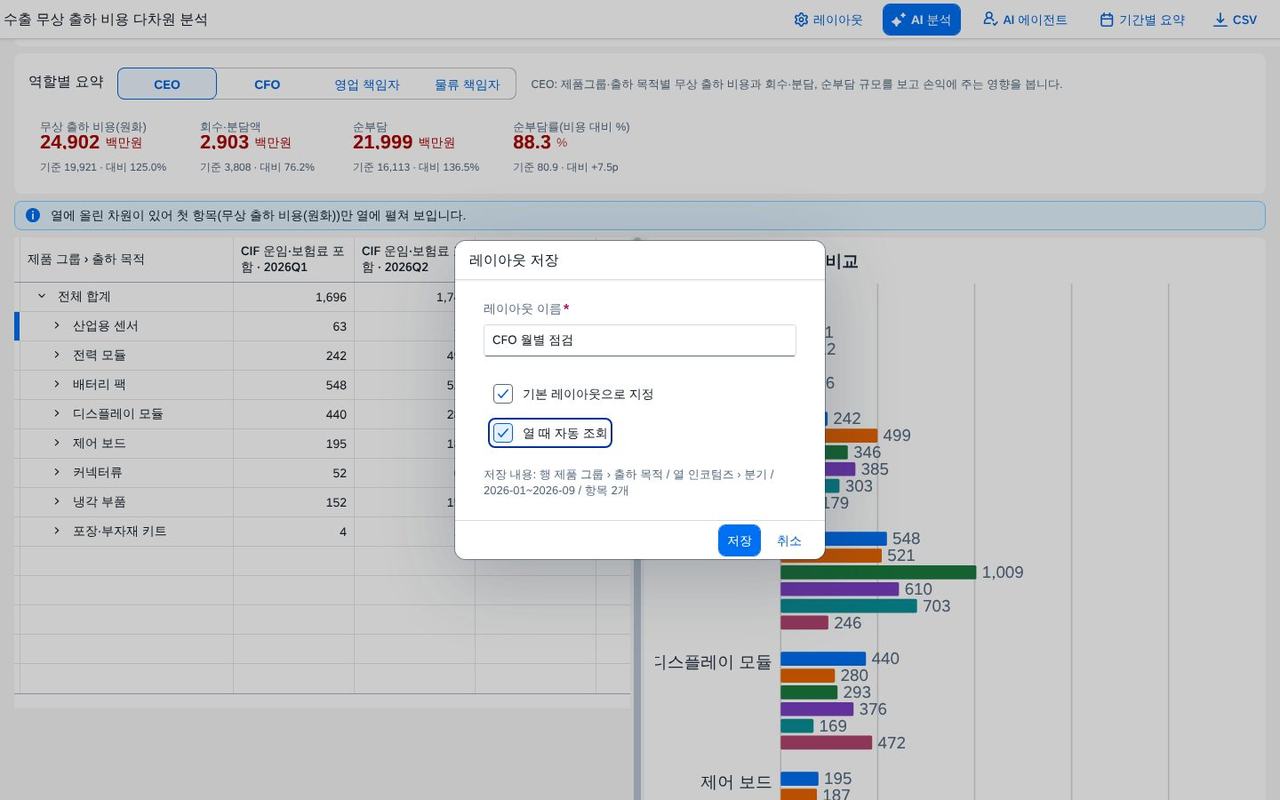Viewport: 1280px width, 800px height.
Task: Collapse the 전체 합계 row
Action: pos(42,296)
